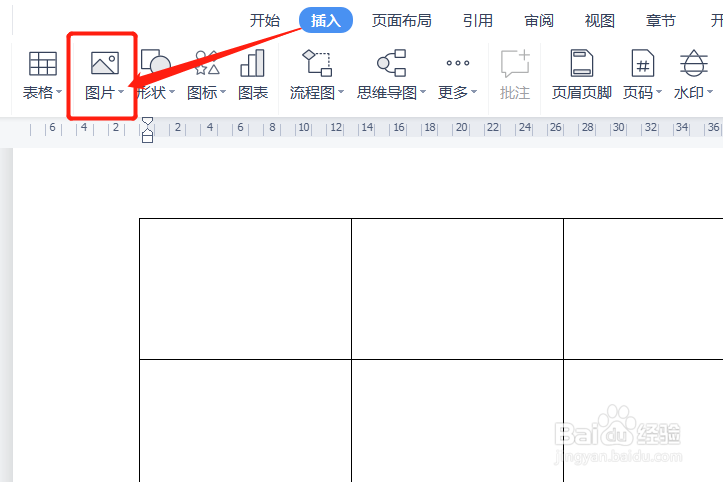Image resolution: width=723 pixels, height=482 pixels.
Task: Click the Shapes (形状) icon
Action: point(156,62)
